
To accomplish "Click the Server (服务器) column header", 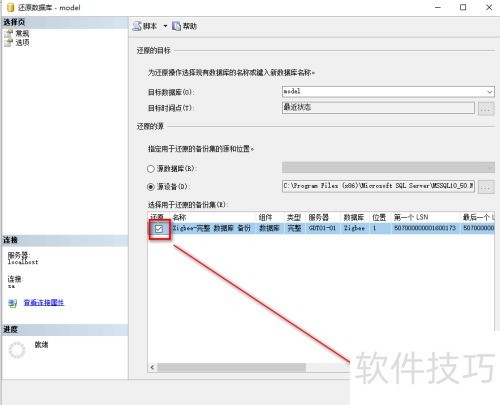I will tap(322, 217).
